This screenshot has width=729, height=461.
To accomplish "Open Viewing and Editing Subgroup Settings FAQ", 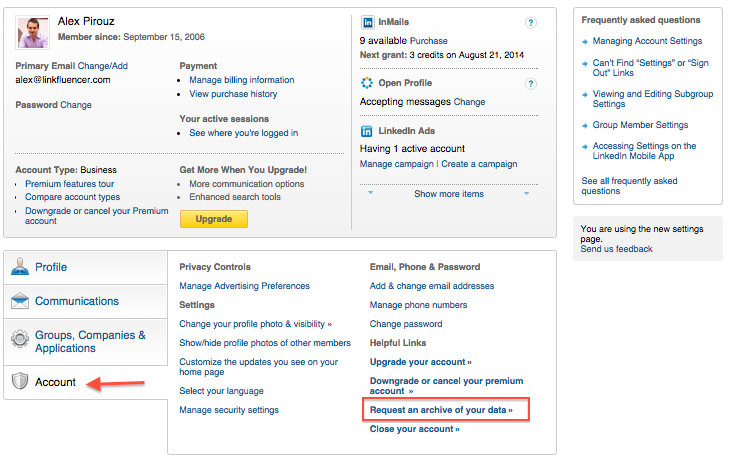I will point(653,99).
